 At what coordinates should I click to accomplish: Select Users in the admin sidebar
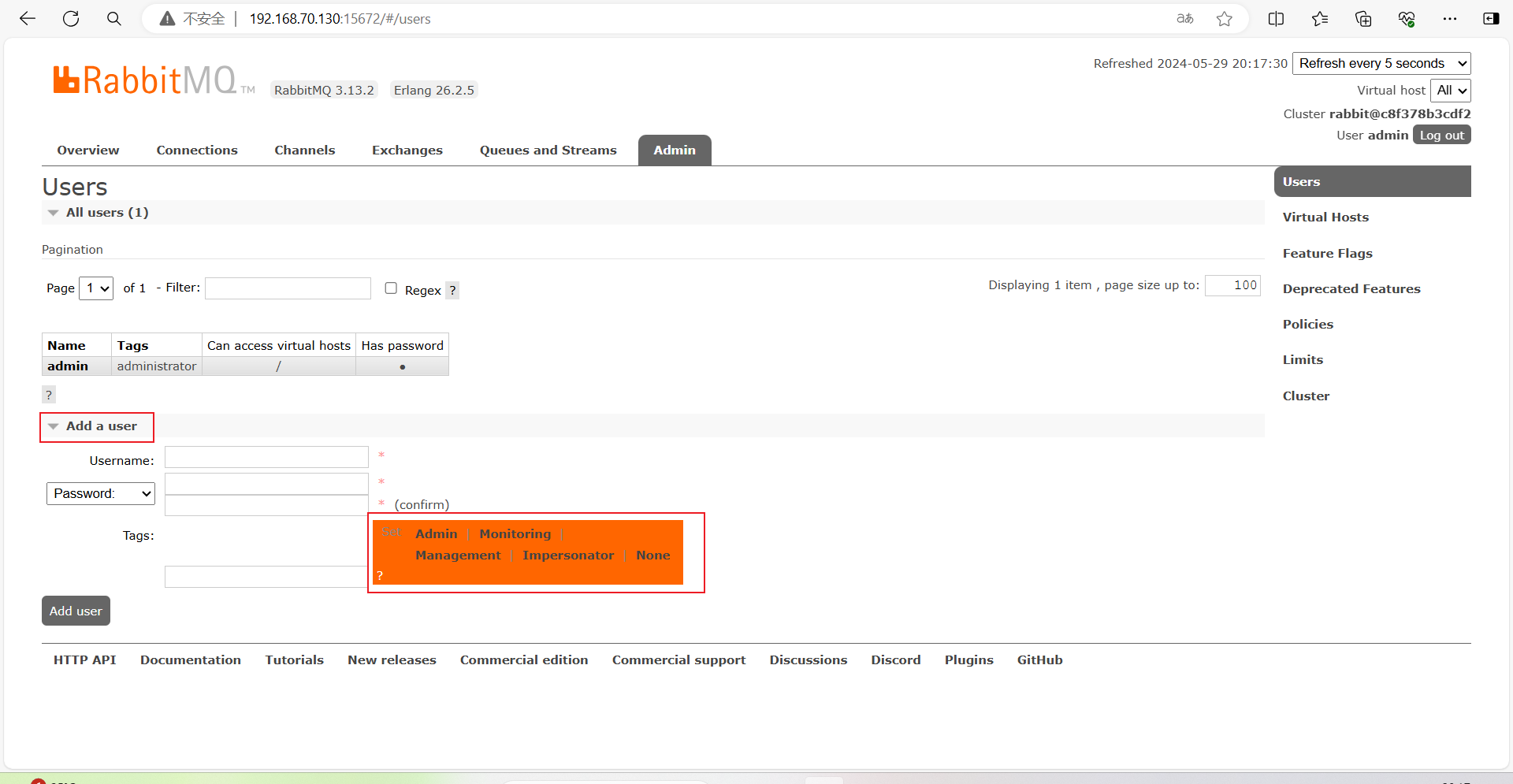pyautogui.click(x=1372, y=181)
